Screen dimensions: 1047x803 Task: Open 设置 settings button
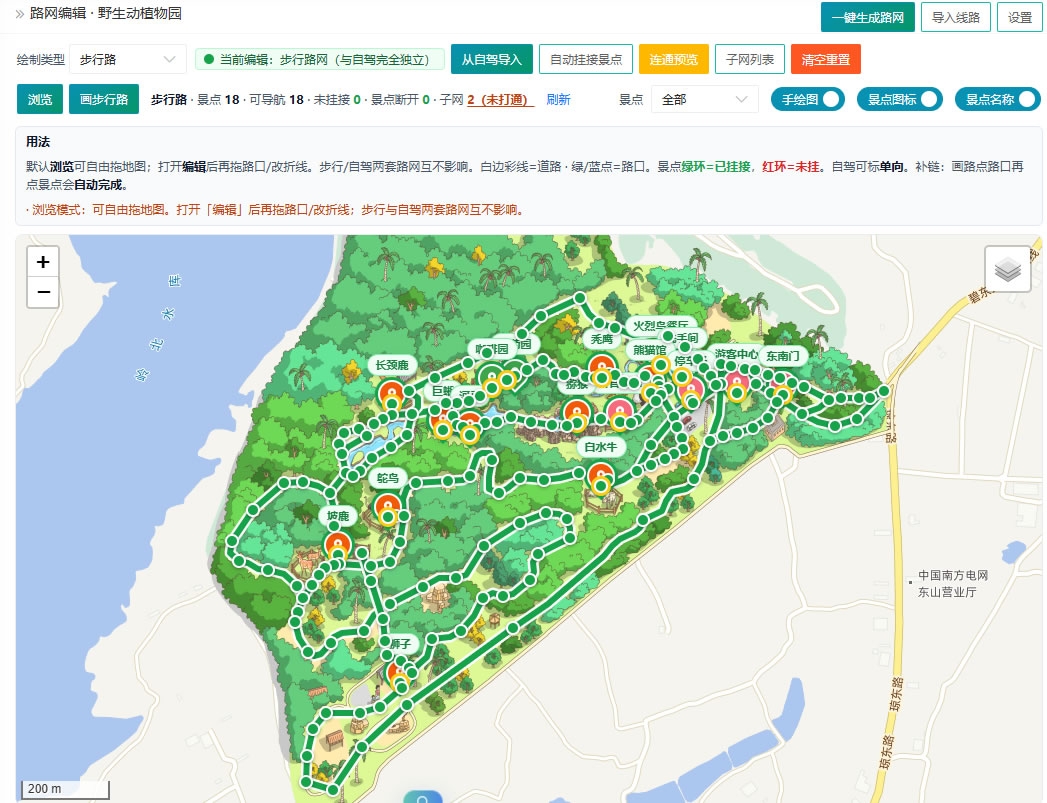tap(1020, 17)
